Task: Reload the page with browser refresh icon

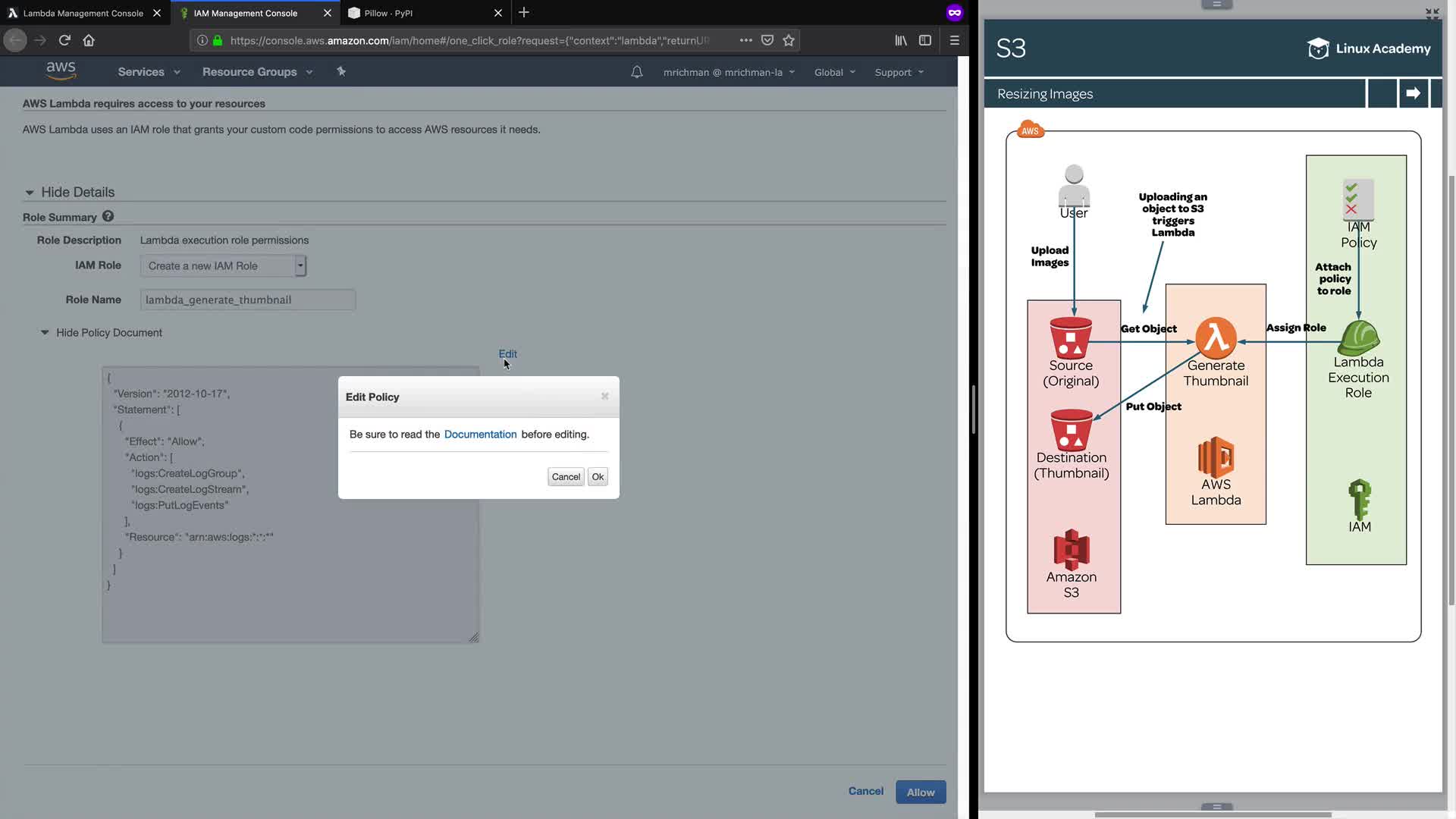Action: 64,40
